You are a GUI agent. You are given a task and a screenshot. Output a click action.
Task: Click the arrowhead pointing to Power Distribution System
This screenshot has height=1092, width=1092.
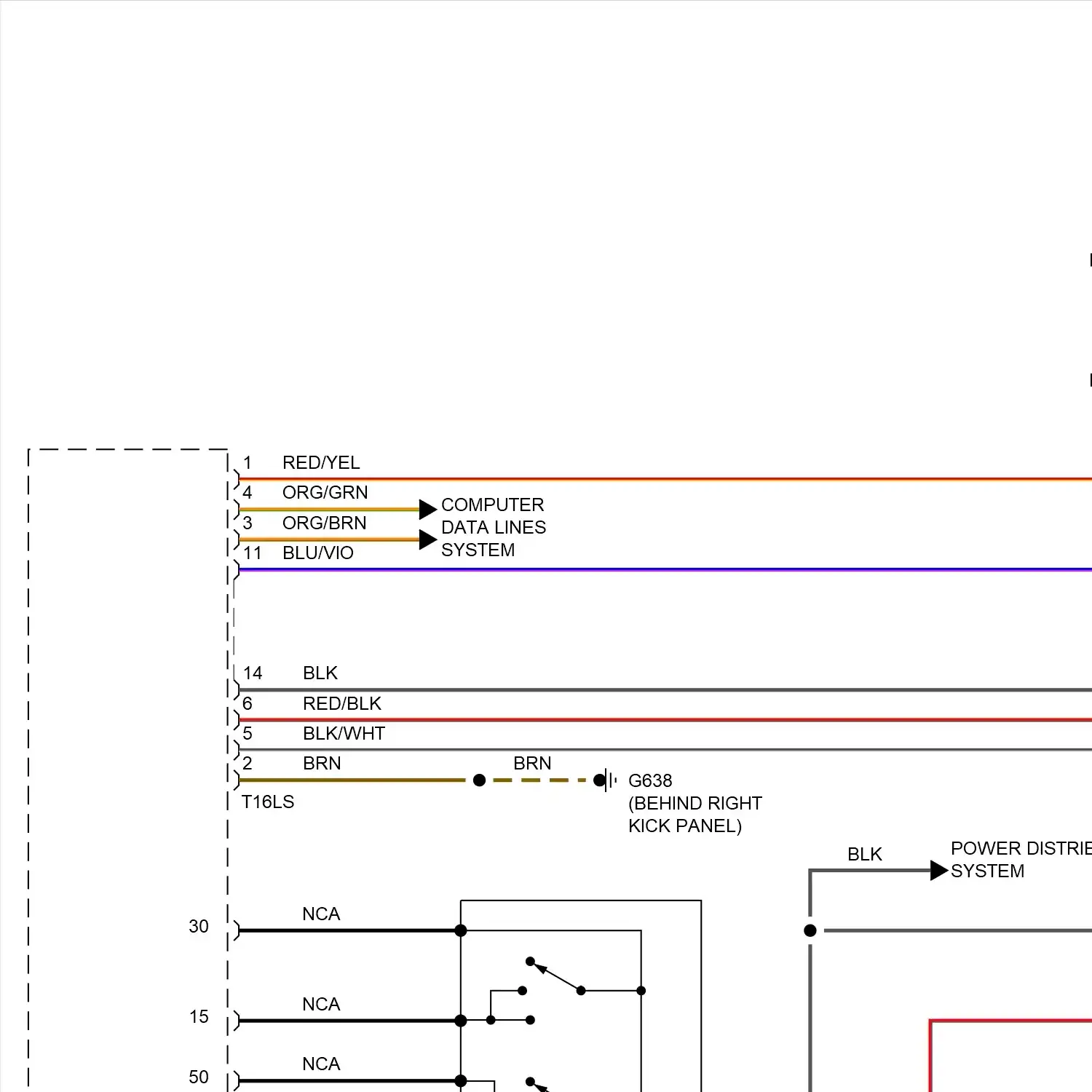coord(939,871)
